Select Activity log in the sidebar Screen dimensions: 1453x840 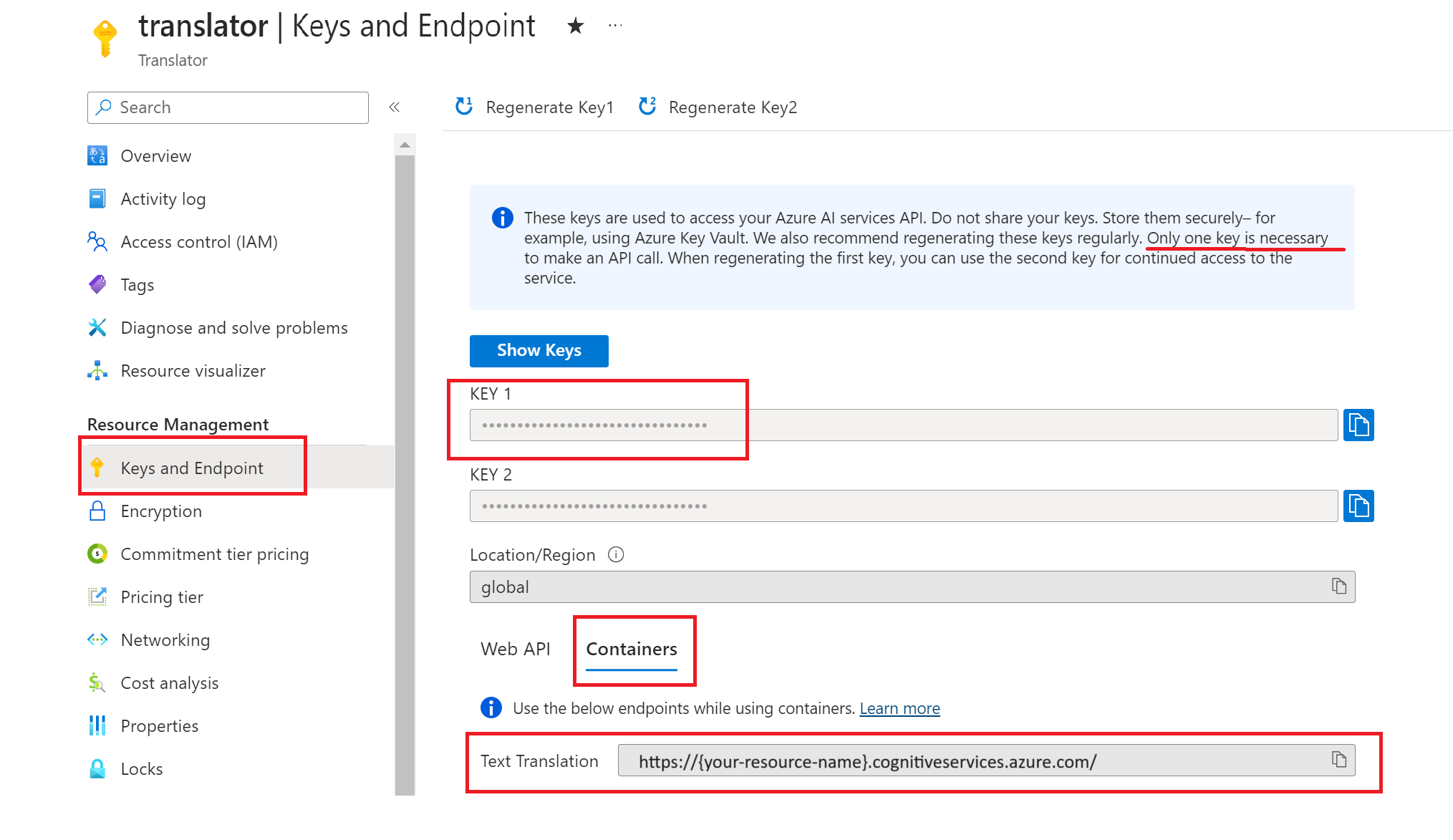click(162, 199)
